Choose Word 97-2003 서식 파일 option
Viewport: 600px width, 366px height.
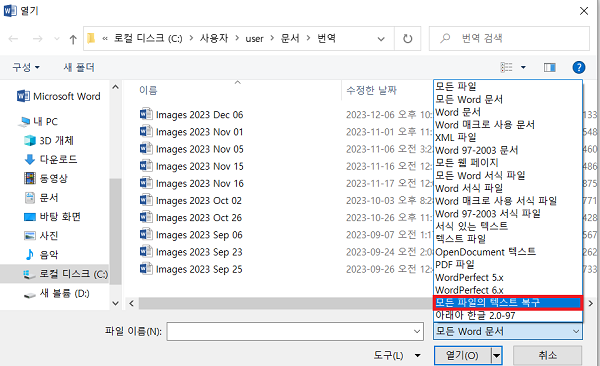click(x=508, y=214)
